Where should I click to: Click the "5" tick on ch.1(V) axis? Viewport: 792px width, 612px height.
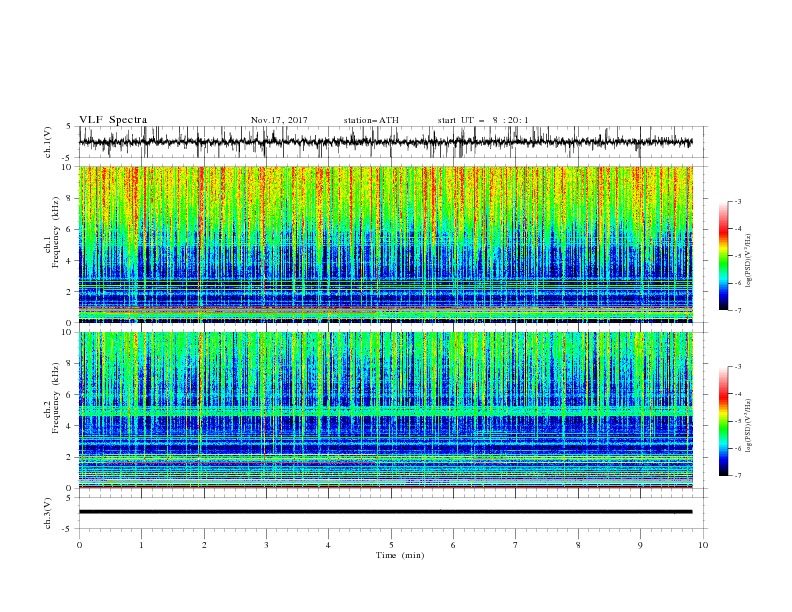(x=69, y=127)
